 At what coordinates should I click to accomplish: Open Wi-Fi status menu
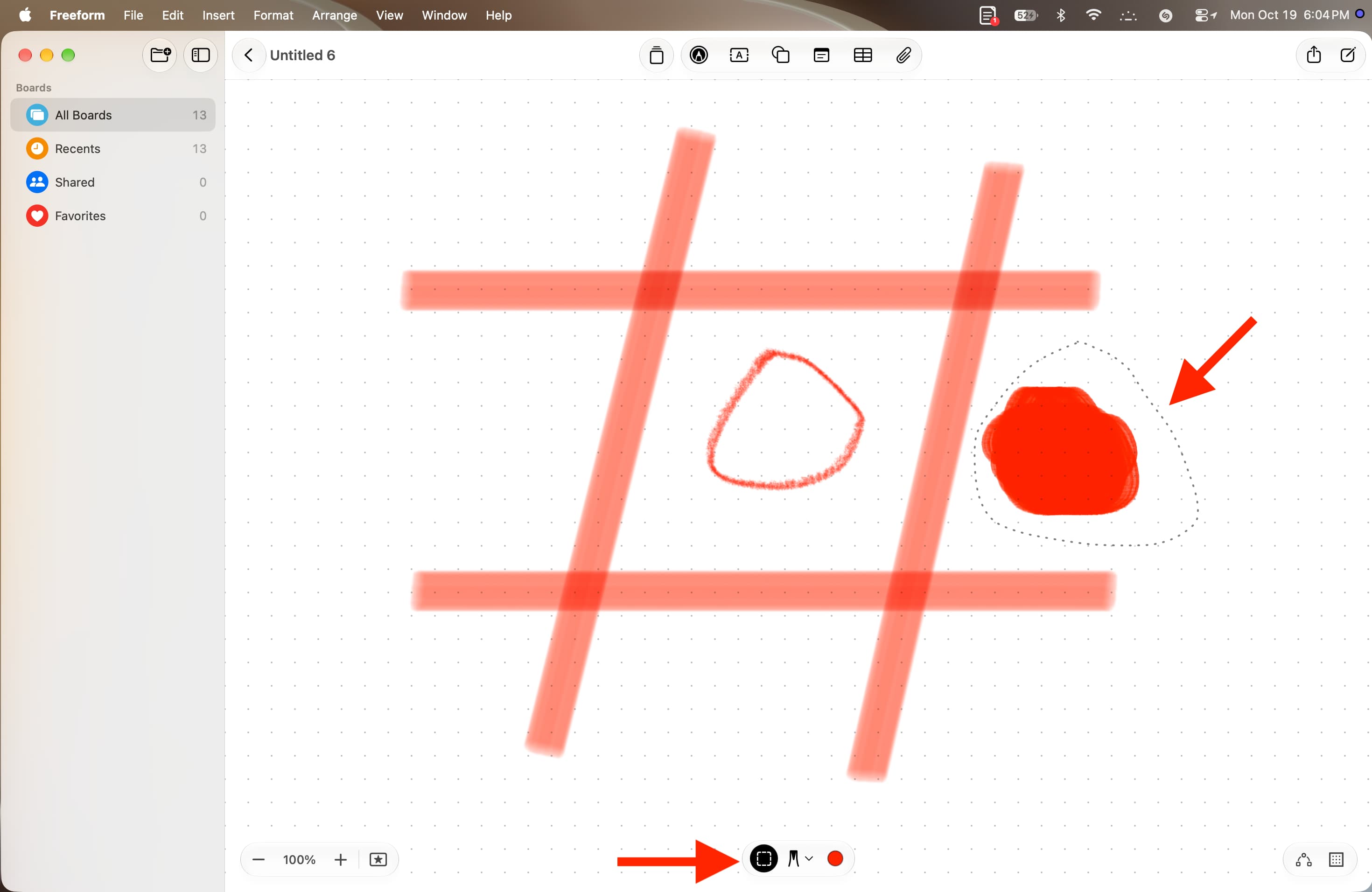1093,15
